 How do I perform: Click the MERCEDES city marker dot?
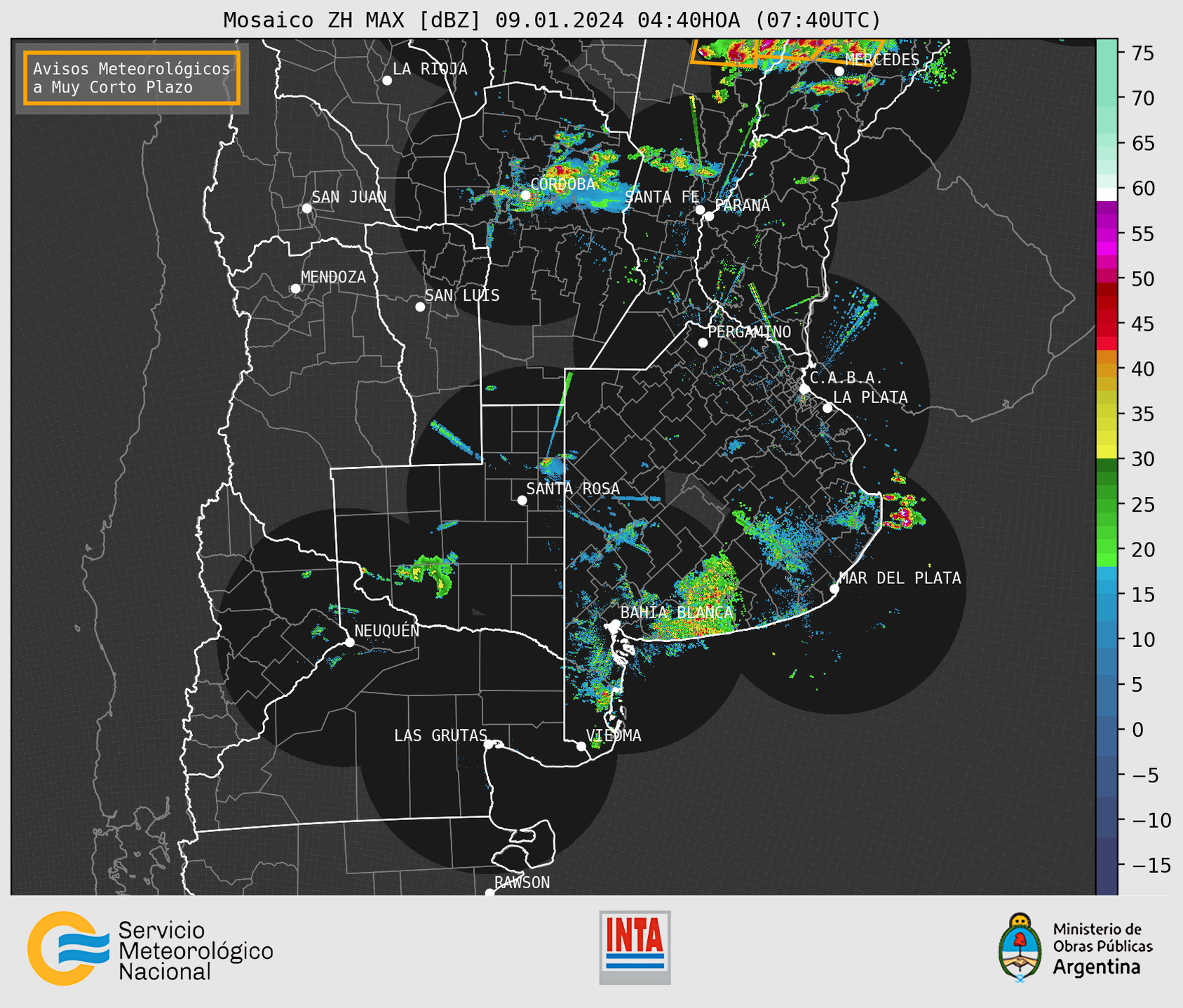(839, 71)
